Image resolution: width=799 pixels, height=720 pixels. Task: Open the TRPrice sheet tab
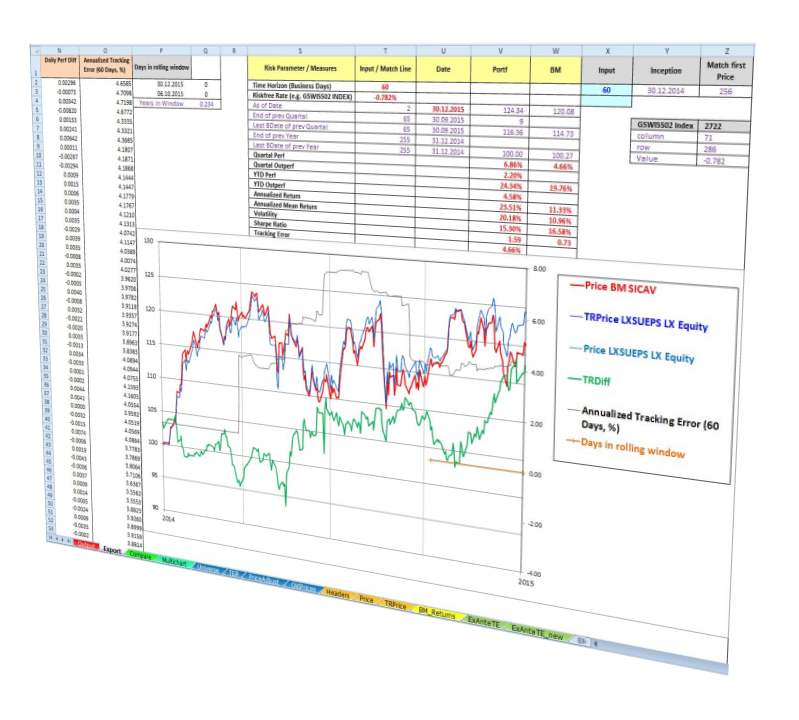point(395,605)
